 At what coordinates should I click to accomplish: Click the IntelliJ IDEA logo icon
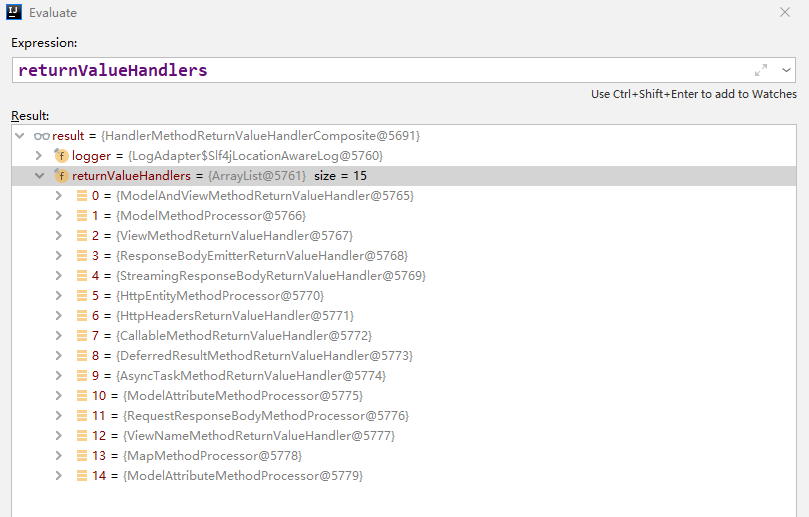click(14, 12)
